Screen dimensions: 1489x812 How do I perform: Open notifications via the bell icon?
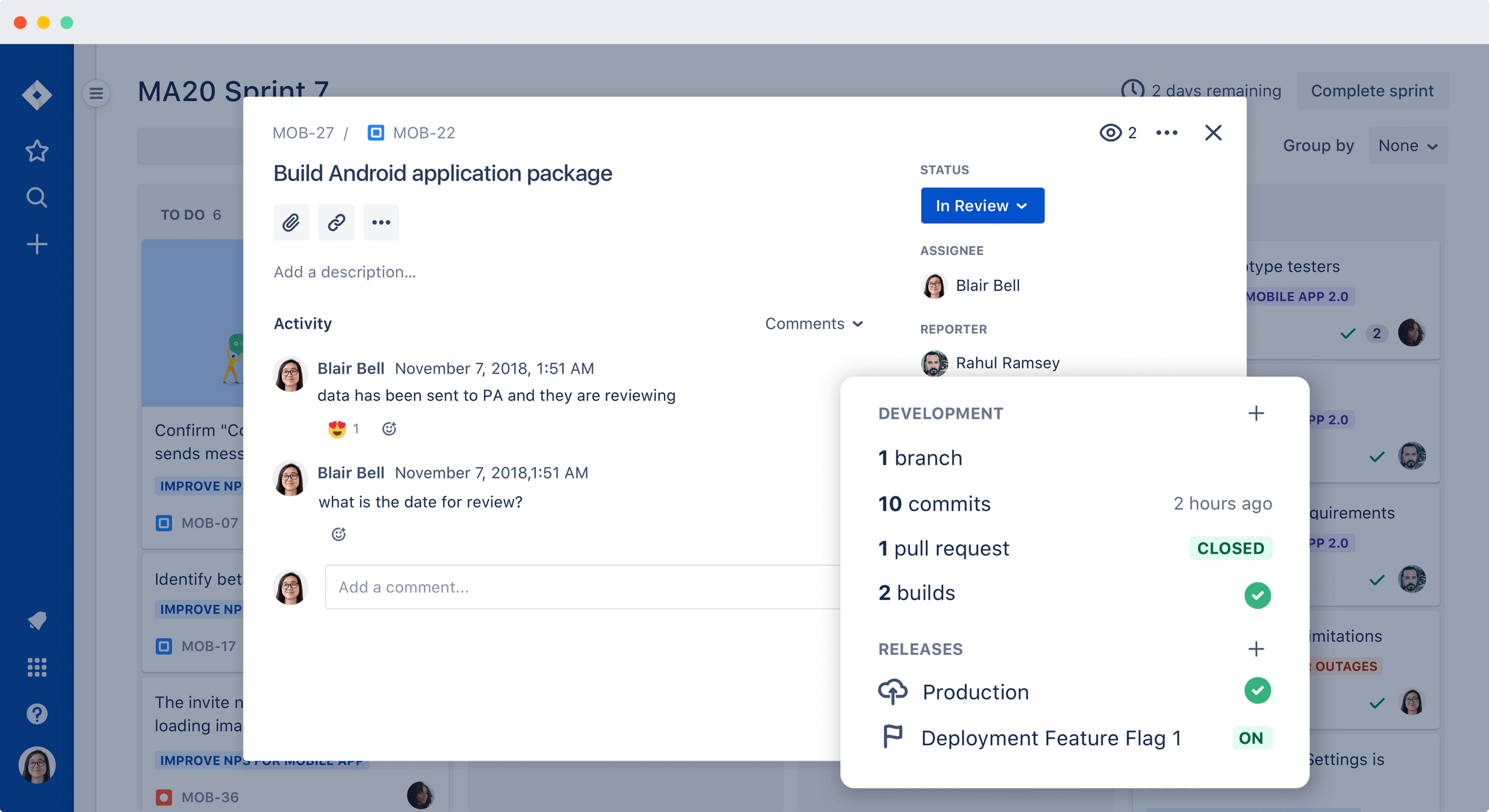click(x=37, y=621)
